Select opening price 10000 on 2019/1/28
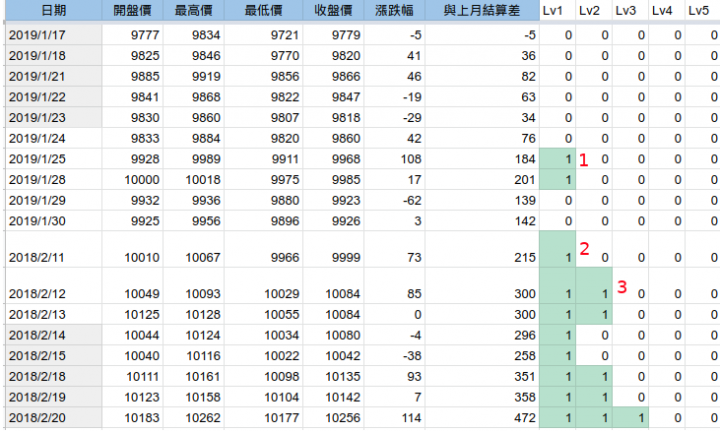This screenshot has width=720, height=432. point(132,180)
